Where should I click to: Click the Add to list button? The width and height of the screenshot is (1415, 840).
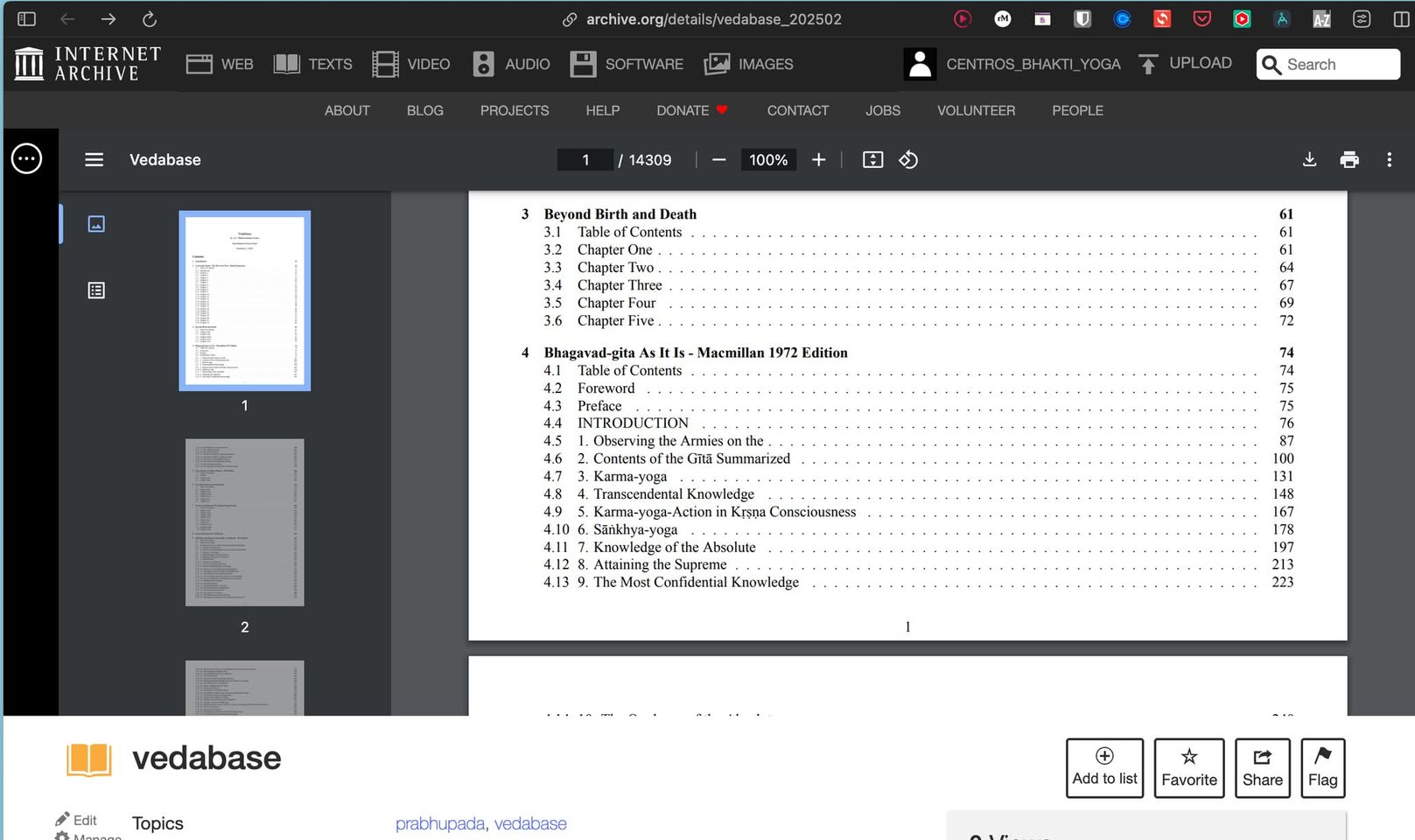pos(1104,767)
